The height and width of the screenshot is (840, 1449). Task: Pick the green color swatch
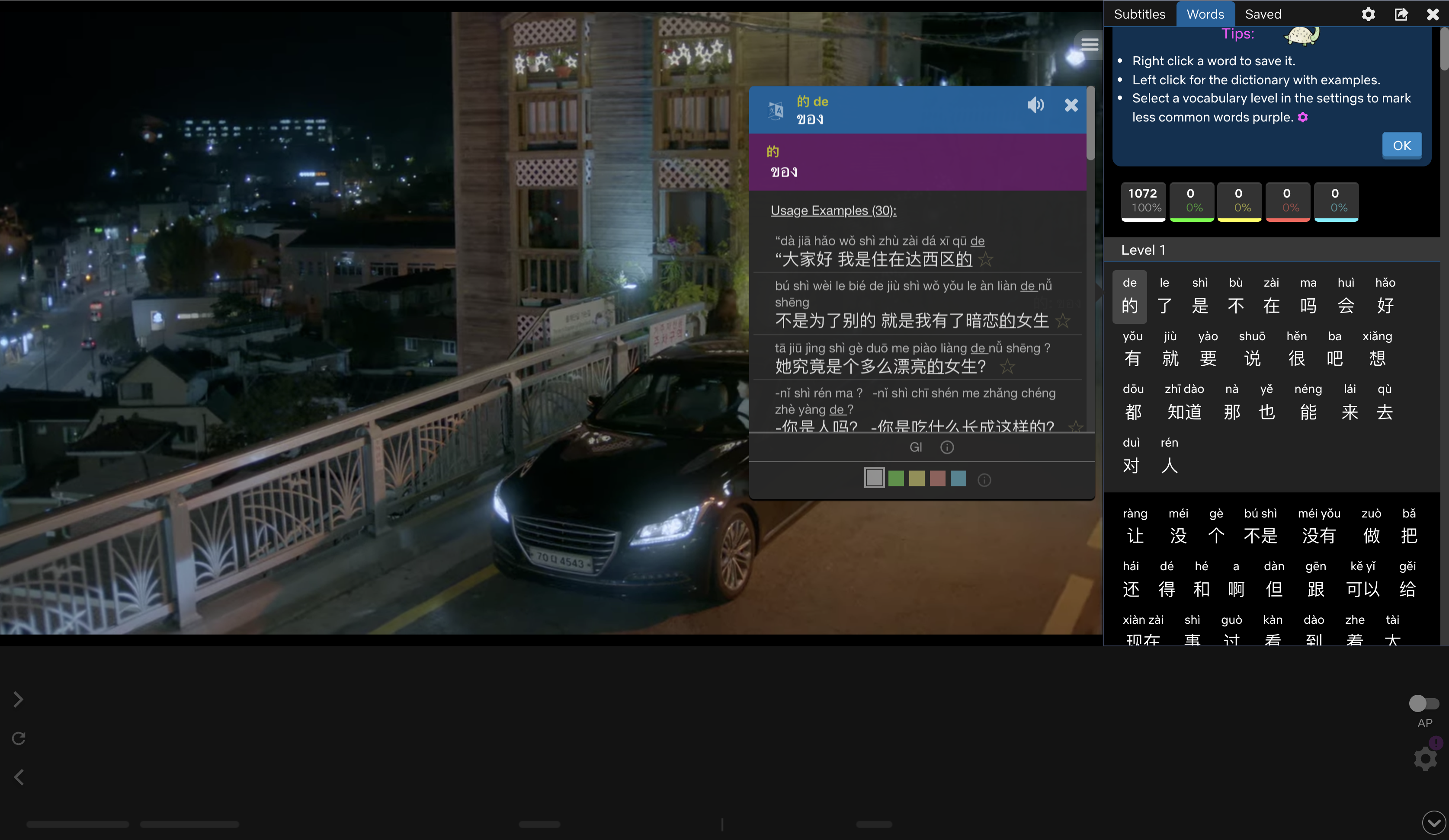coord(896,478)
